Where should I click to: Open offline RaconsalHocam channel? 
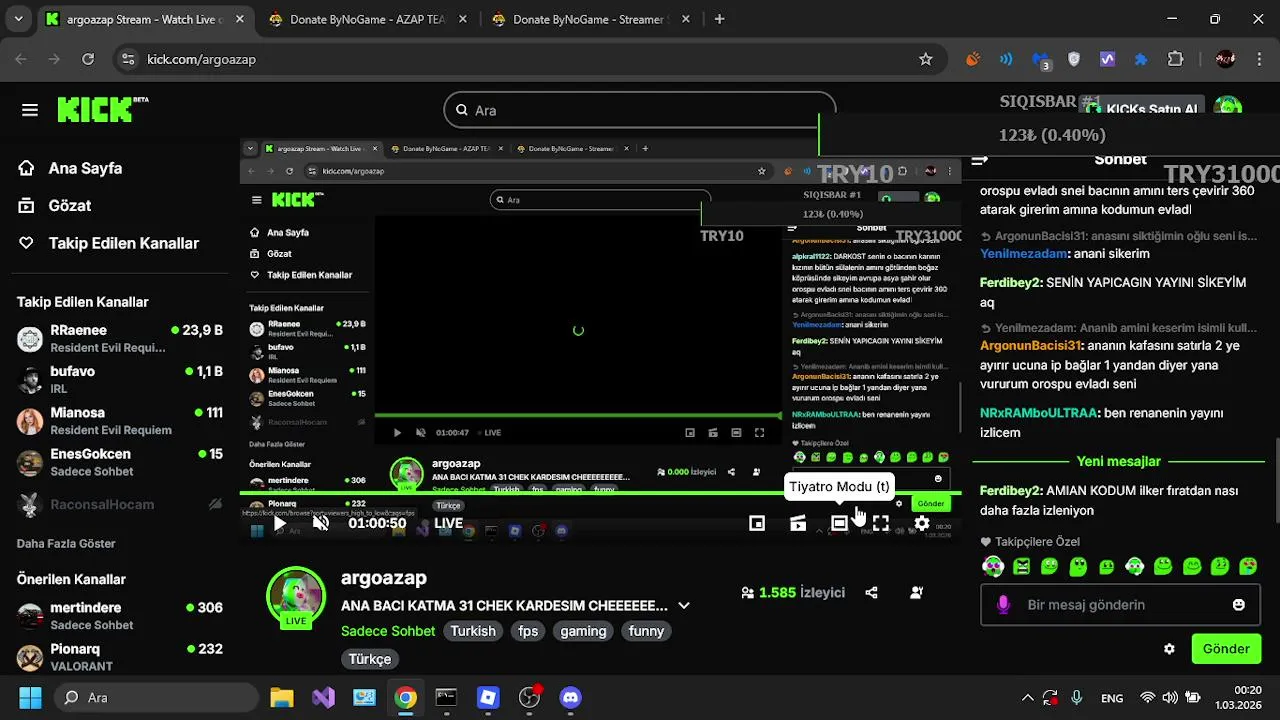point(120,505)
